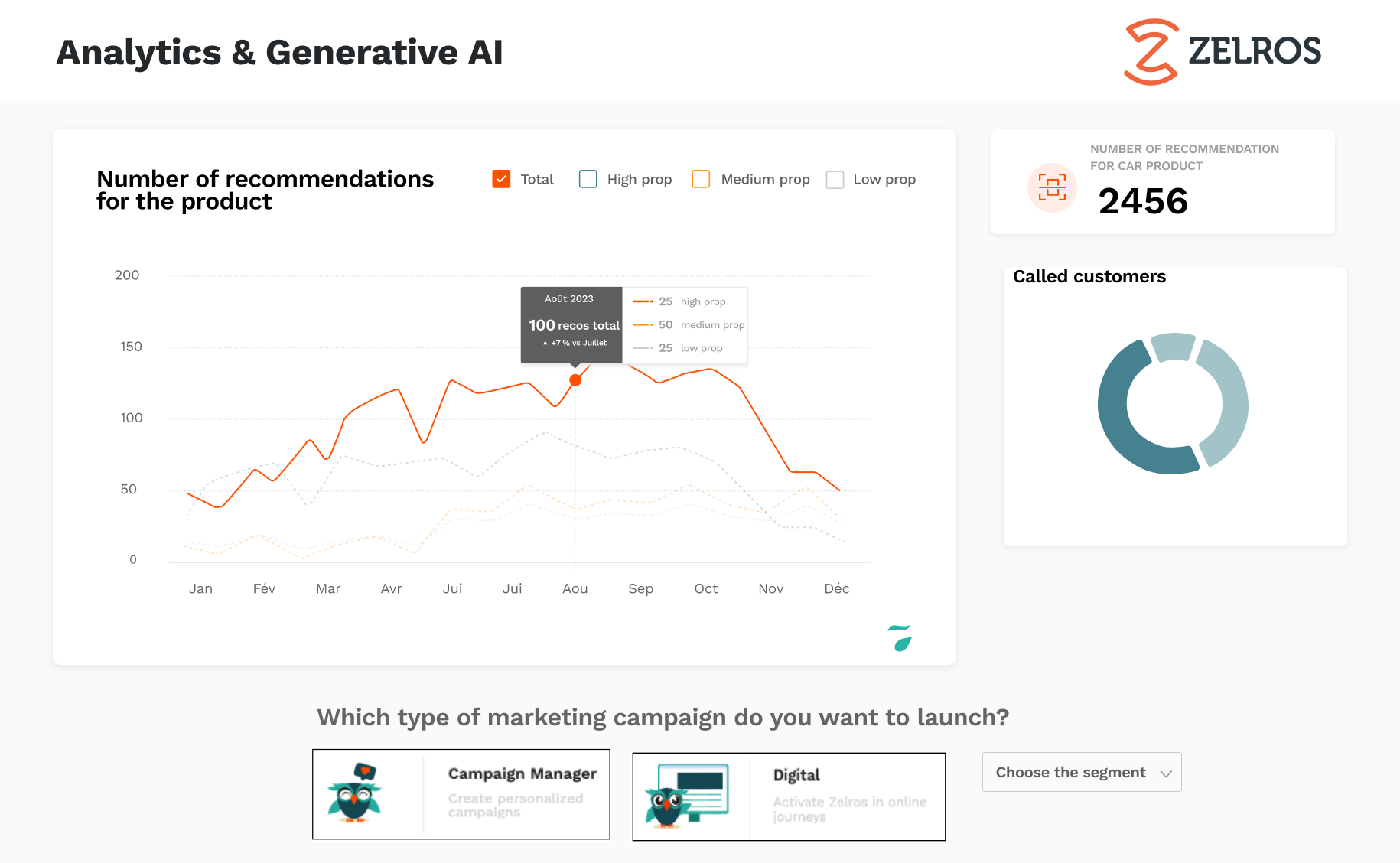
Task: Click the orange scan icon beside 2456
Action: pos(1052,187)
